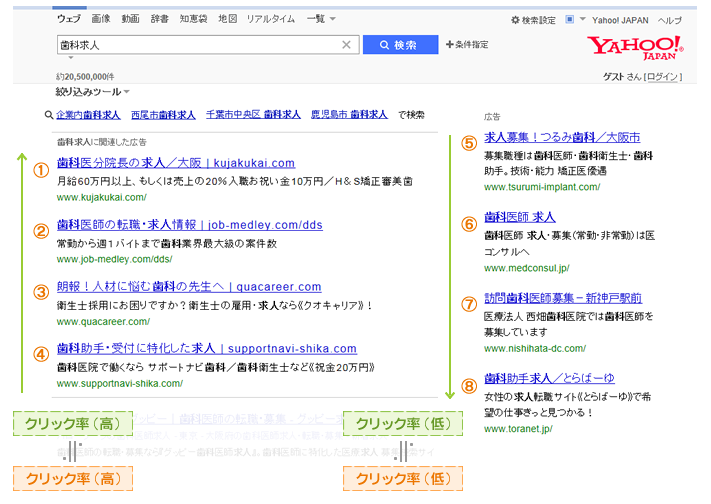Screen dimensions: 711x504
Task: Click URL www.supportnavi-shika.com/
Action: point(120,383)
